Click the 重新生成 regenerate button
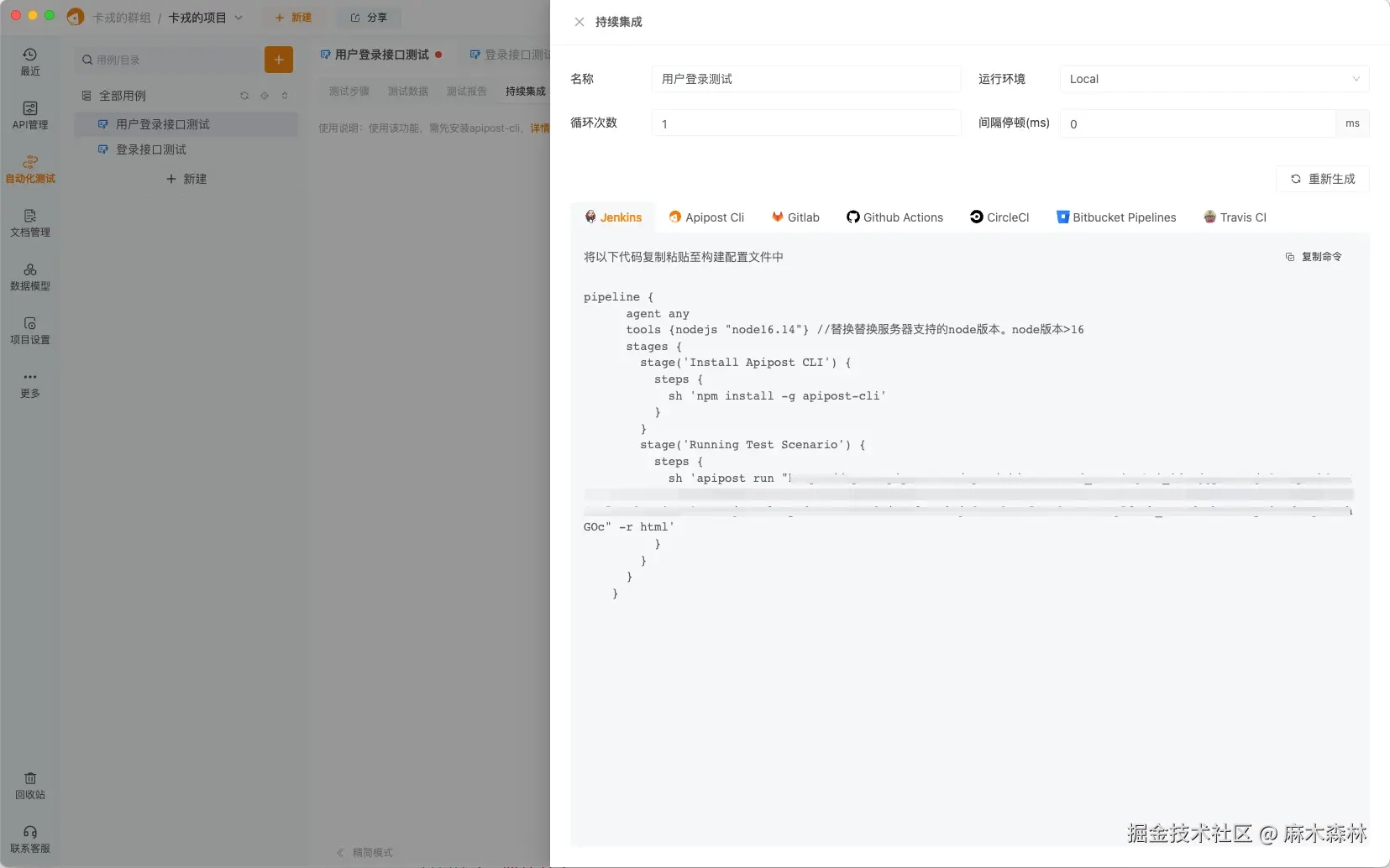Image resolution: width=1390 pixels, height=868 pixels. (x=1323, y=179)
